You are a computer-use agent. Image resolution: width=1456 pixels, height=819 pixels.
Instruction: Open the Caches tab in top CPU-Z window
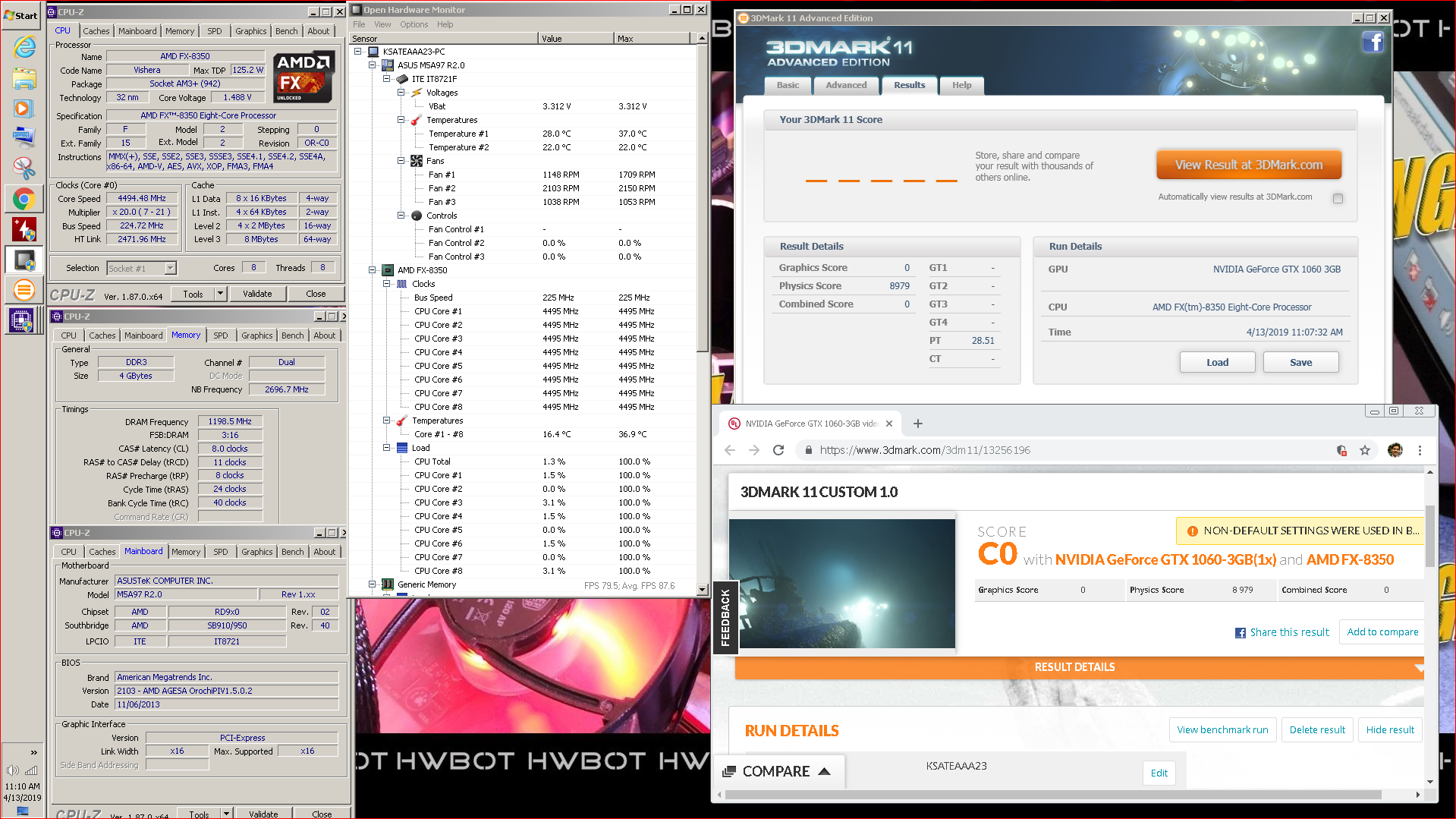(x=96, y=31)
